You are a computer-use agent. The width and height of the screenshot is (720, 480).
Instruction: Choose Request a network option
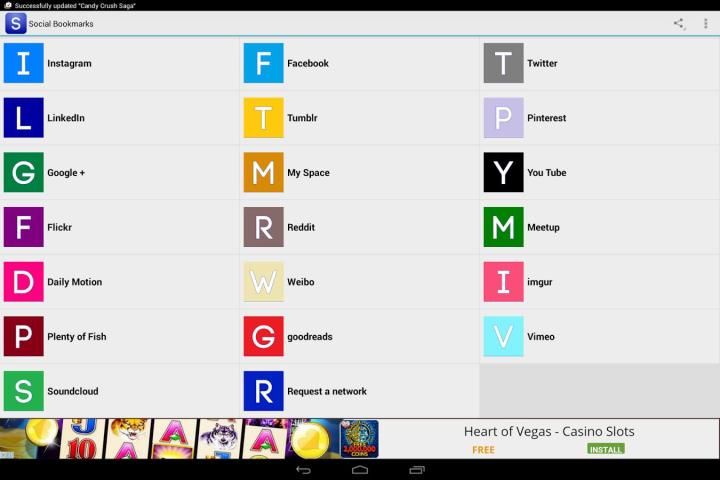[326, 391]
